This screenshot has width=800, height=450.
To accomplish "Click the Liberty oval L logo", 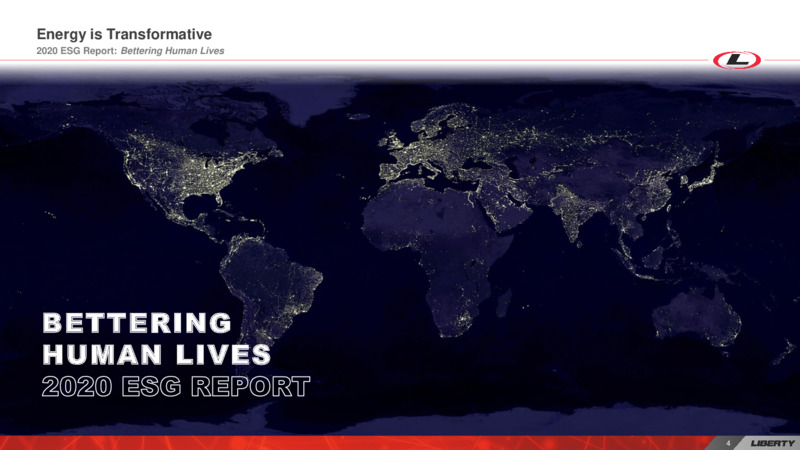I will tap(737, 60).
